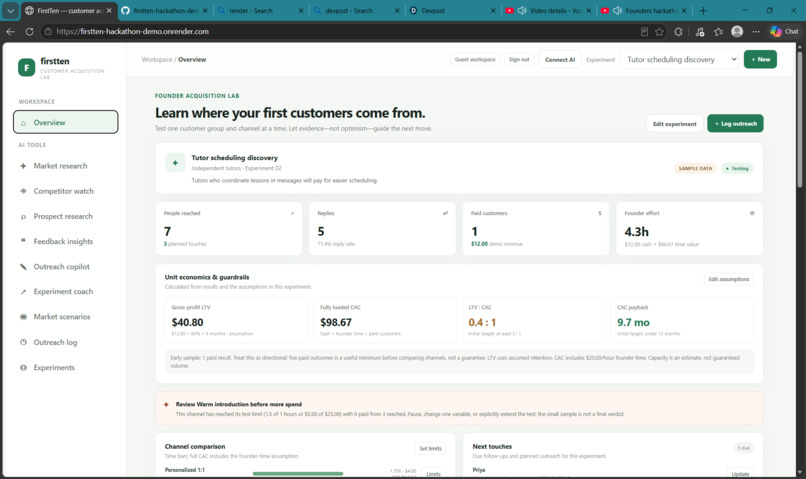Click Set limits in Channel comparison
Image resolution: width=806 pixels, height=479 pixels.
pos(430,448)
